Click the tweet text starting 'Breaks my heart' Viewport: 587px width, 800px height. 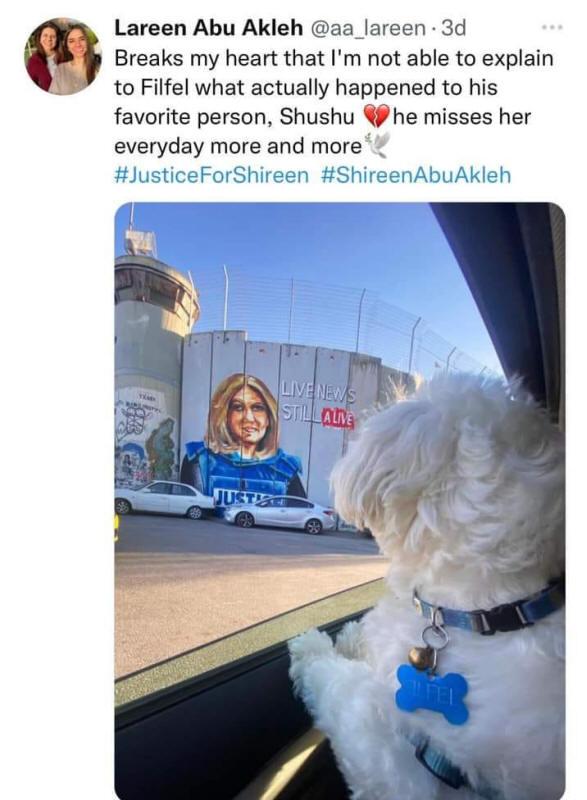click(334, 102)
